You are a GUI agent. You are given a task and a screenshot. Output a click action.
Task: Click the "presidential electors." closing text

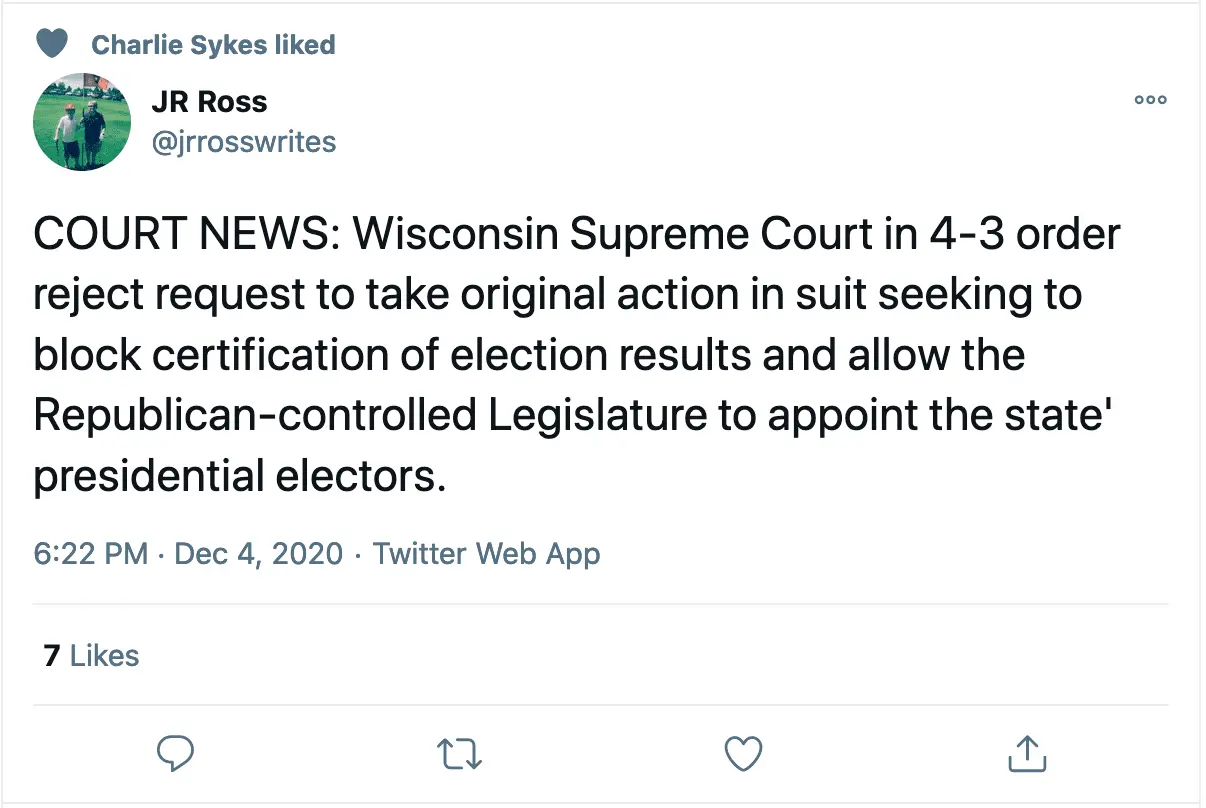click(238, 476)
